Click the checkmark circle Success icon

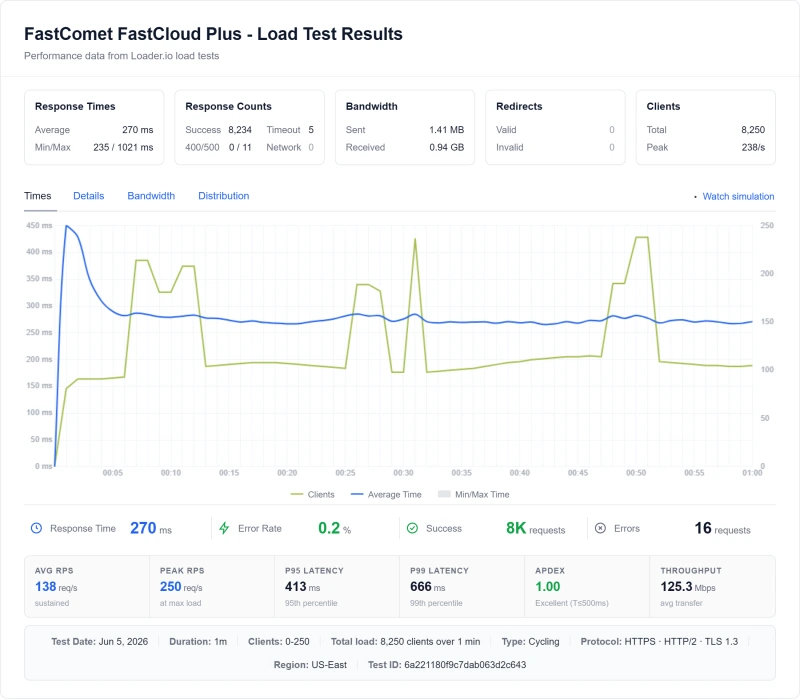click(412, 528)
